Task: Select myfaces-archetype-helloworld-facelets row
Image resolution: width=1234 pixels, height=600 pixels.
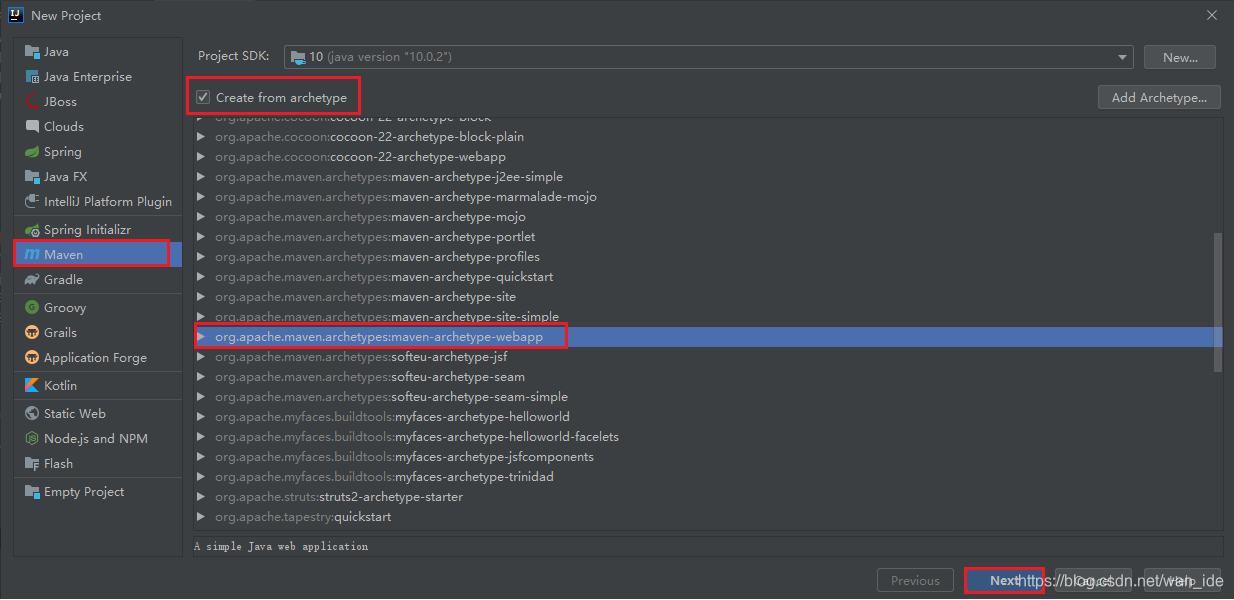Action: coord(708,437)
